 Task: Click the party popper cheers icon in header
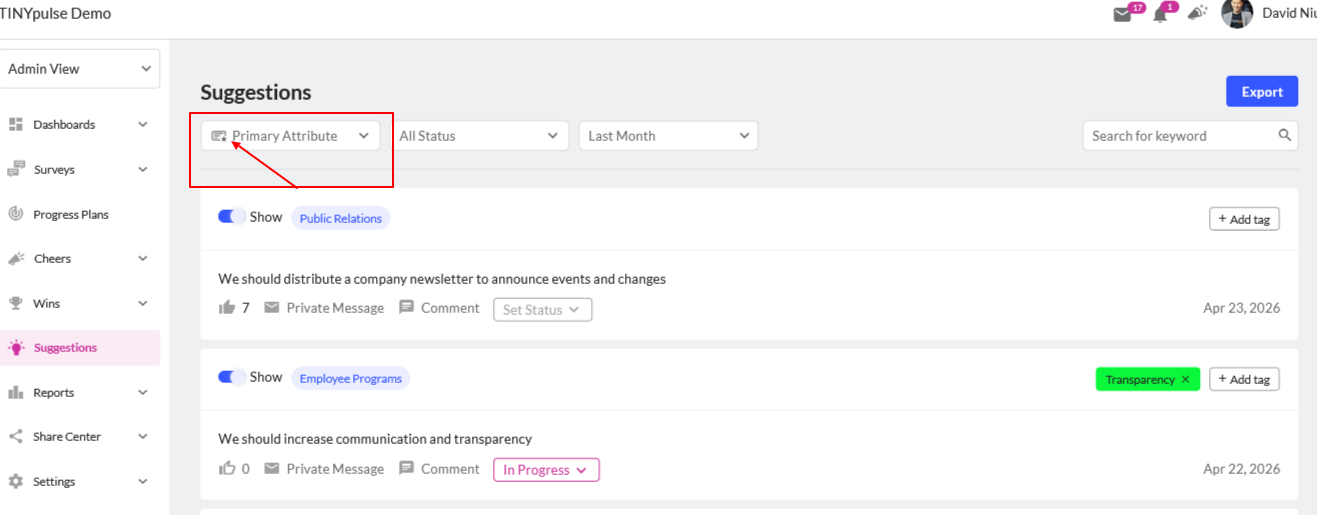(1197, 14)
